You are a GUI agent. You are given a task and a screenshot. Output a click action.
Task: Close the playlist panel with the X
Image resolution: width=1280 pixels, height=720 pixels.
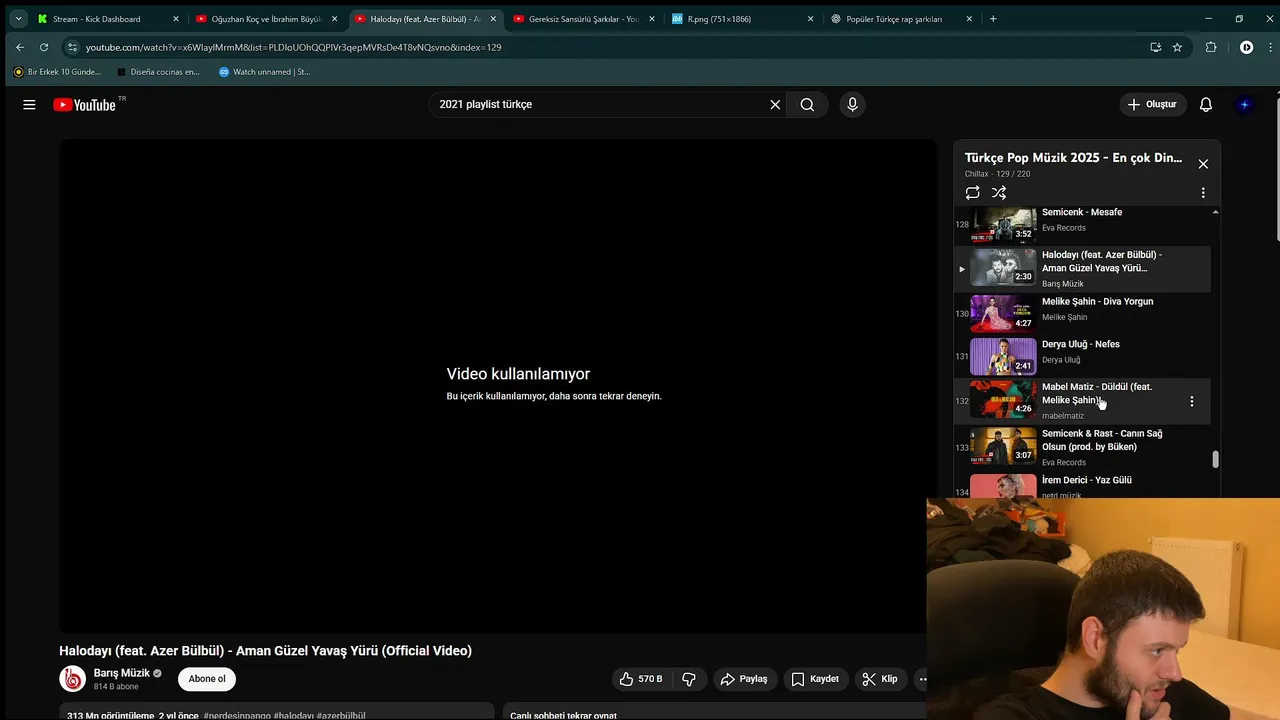[x=1203, y=164]
